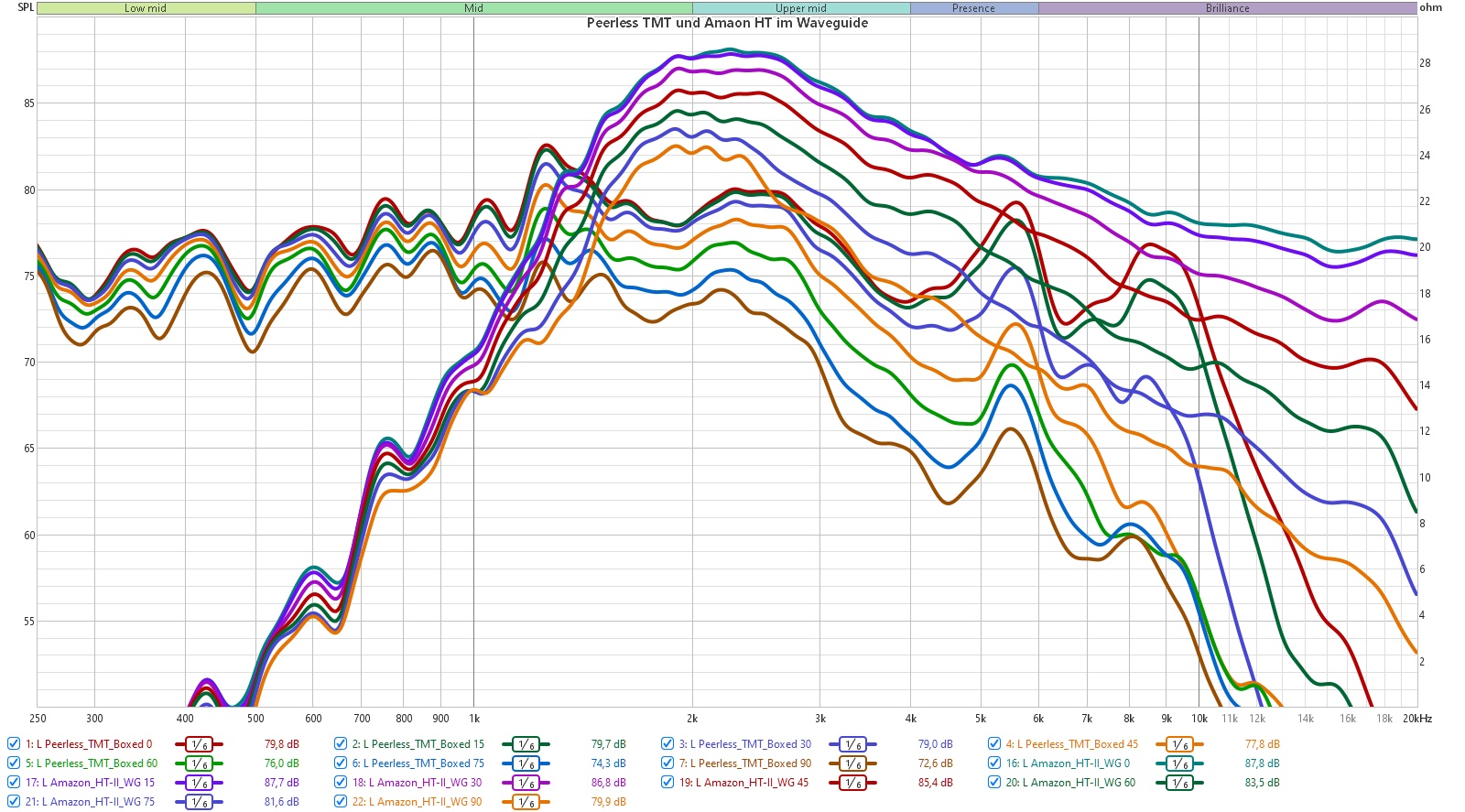Viewport: 1465px width, 812px height.
Task: Click the smoothing icon for Amazon_HT-II_WG 0
Action: (1179, 763)
